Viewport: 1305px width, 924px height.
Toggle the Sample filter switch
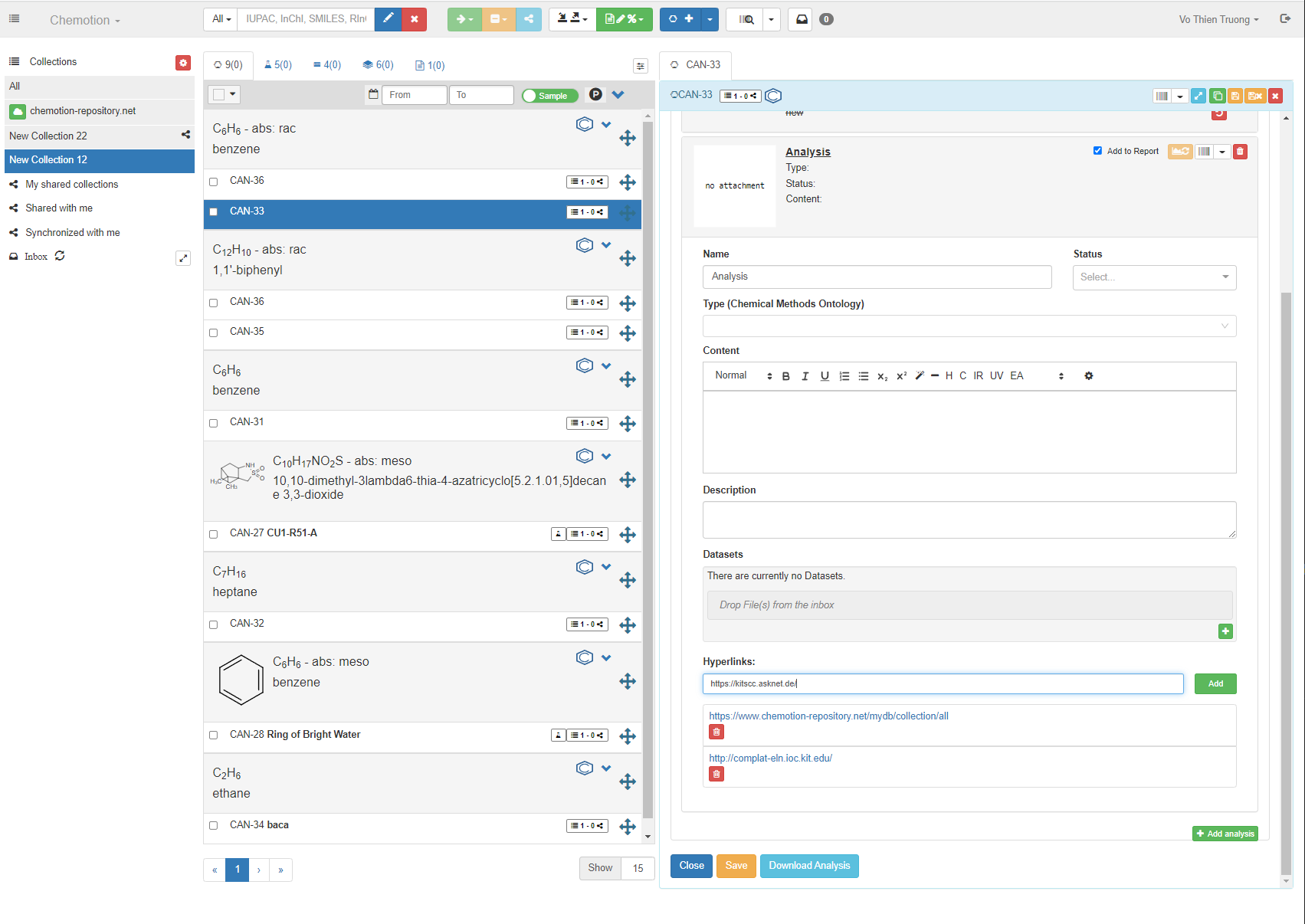(x=549, y=95)
